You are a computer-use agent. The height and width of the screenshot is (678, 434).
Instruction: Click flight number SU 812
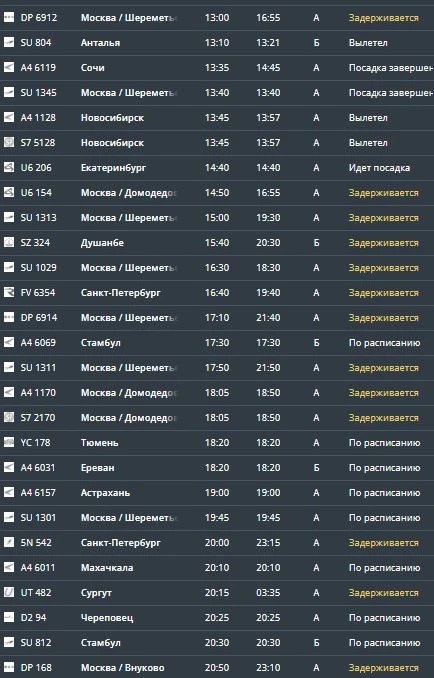click(x=36, y=643)
